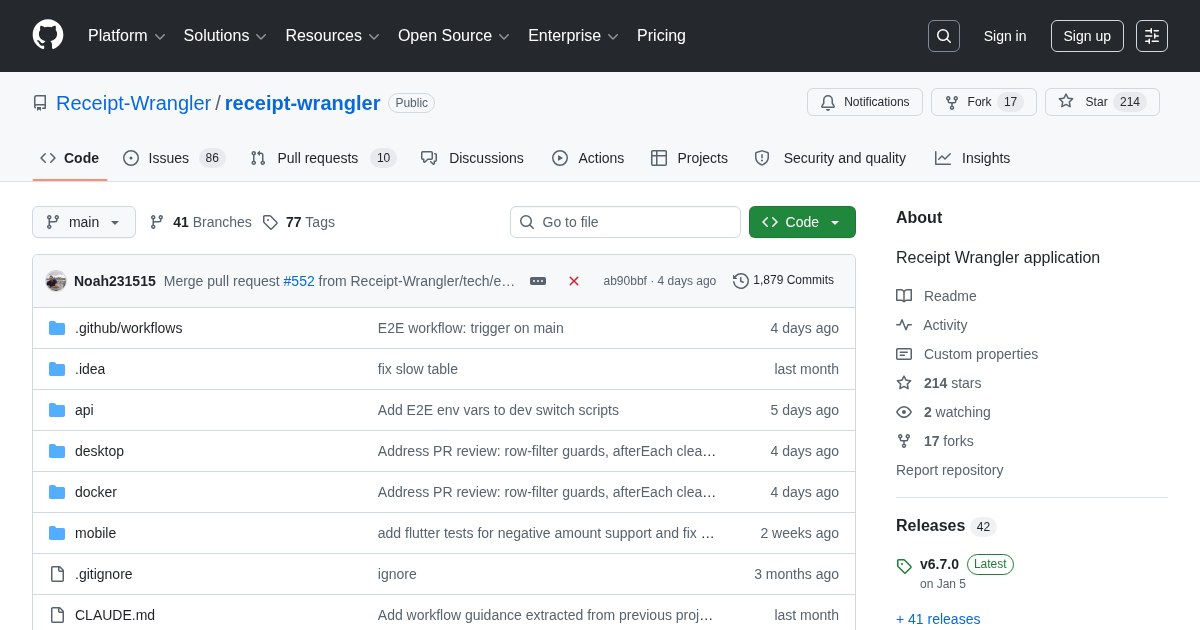Open Security and quality tab
The image size is (1200, 630).
tap(830, 158)
